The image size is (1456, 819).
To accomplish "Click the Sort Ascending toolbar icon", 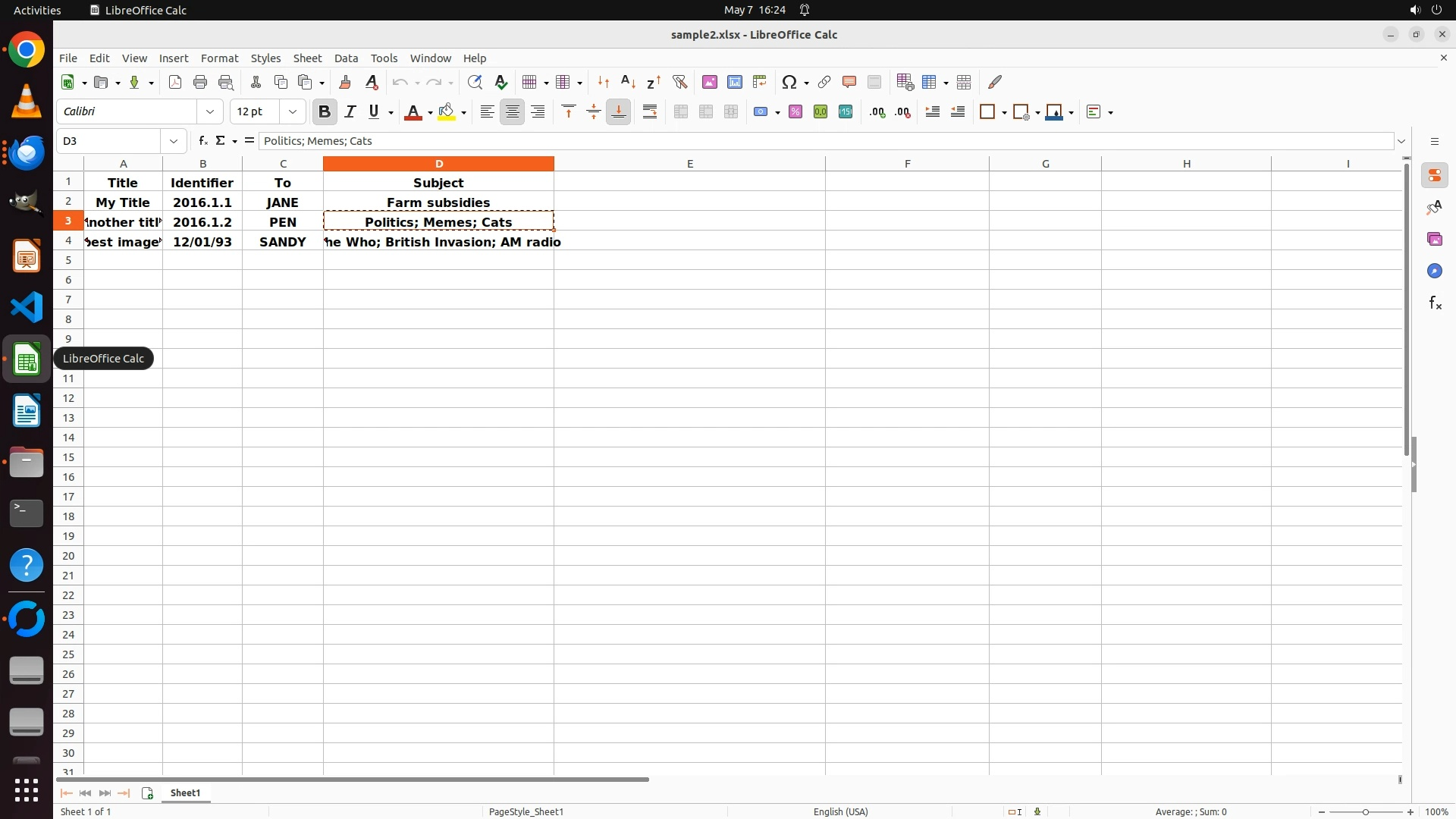I will [628, 82].
